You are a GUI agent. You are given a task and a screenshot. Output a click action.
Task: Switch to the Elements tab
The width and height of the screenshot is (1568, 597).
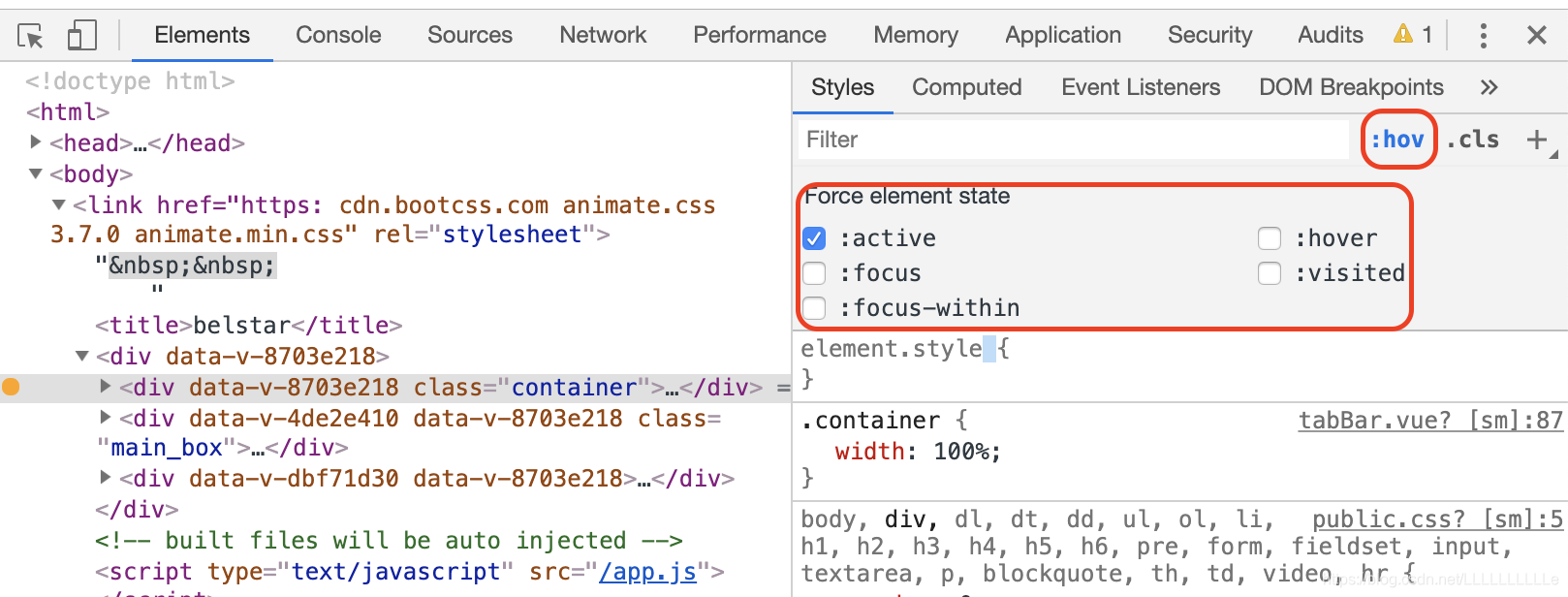(x=202, y=35)
